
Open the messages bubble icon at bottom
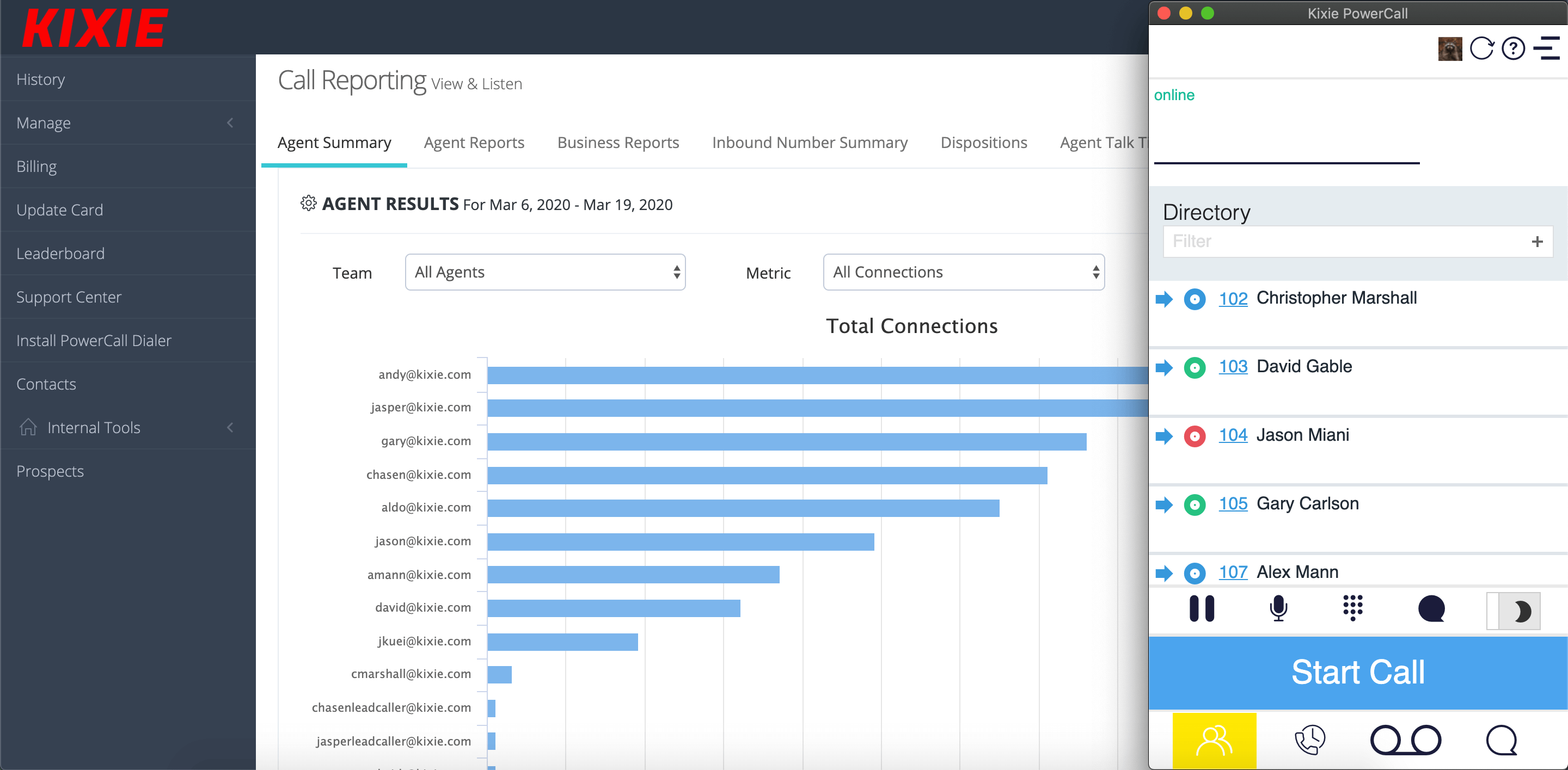[1501, 740]
